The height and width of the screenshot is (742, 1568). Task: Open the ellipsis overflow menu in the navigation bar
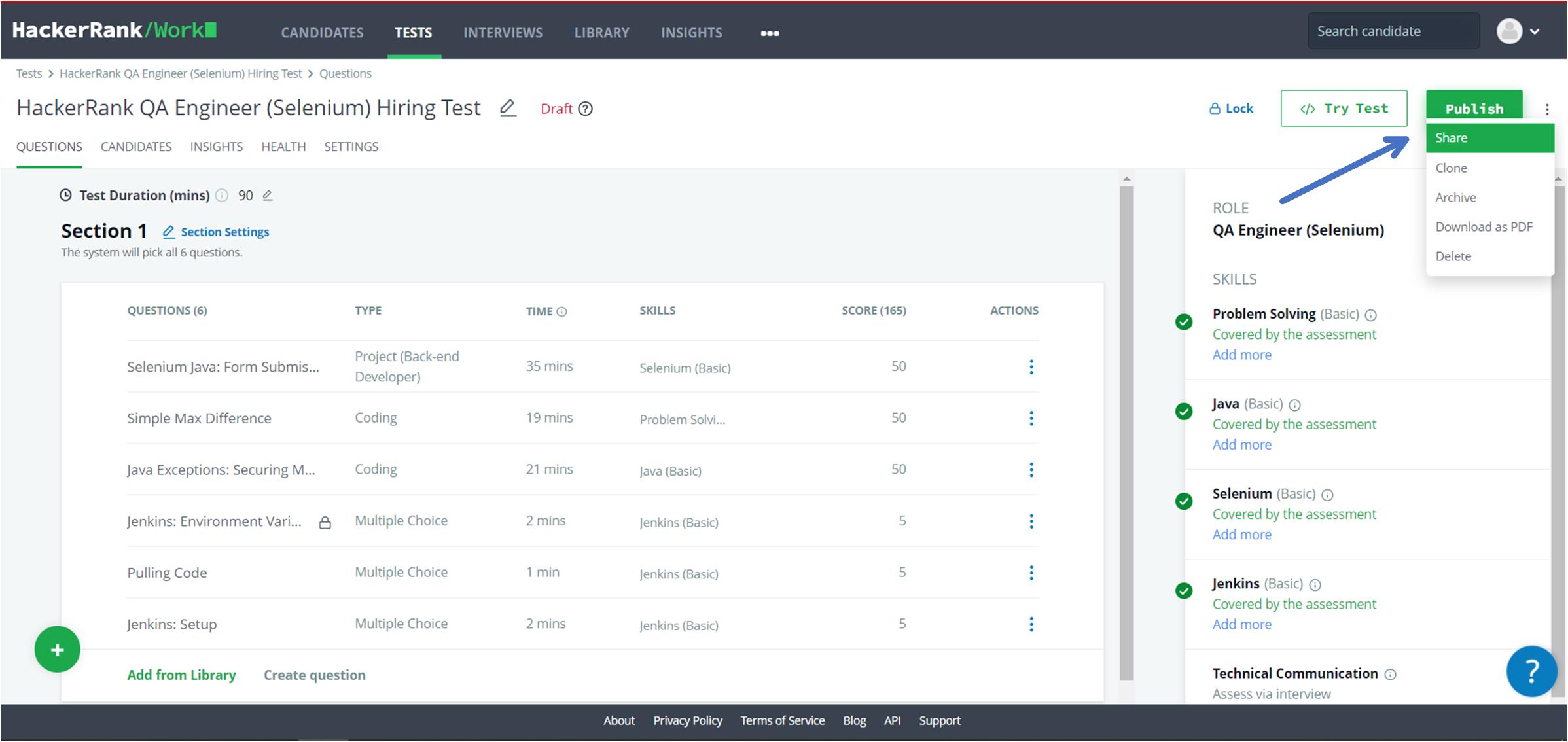(770, 33)
